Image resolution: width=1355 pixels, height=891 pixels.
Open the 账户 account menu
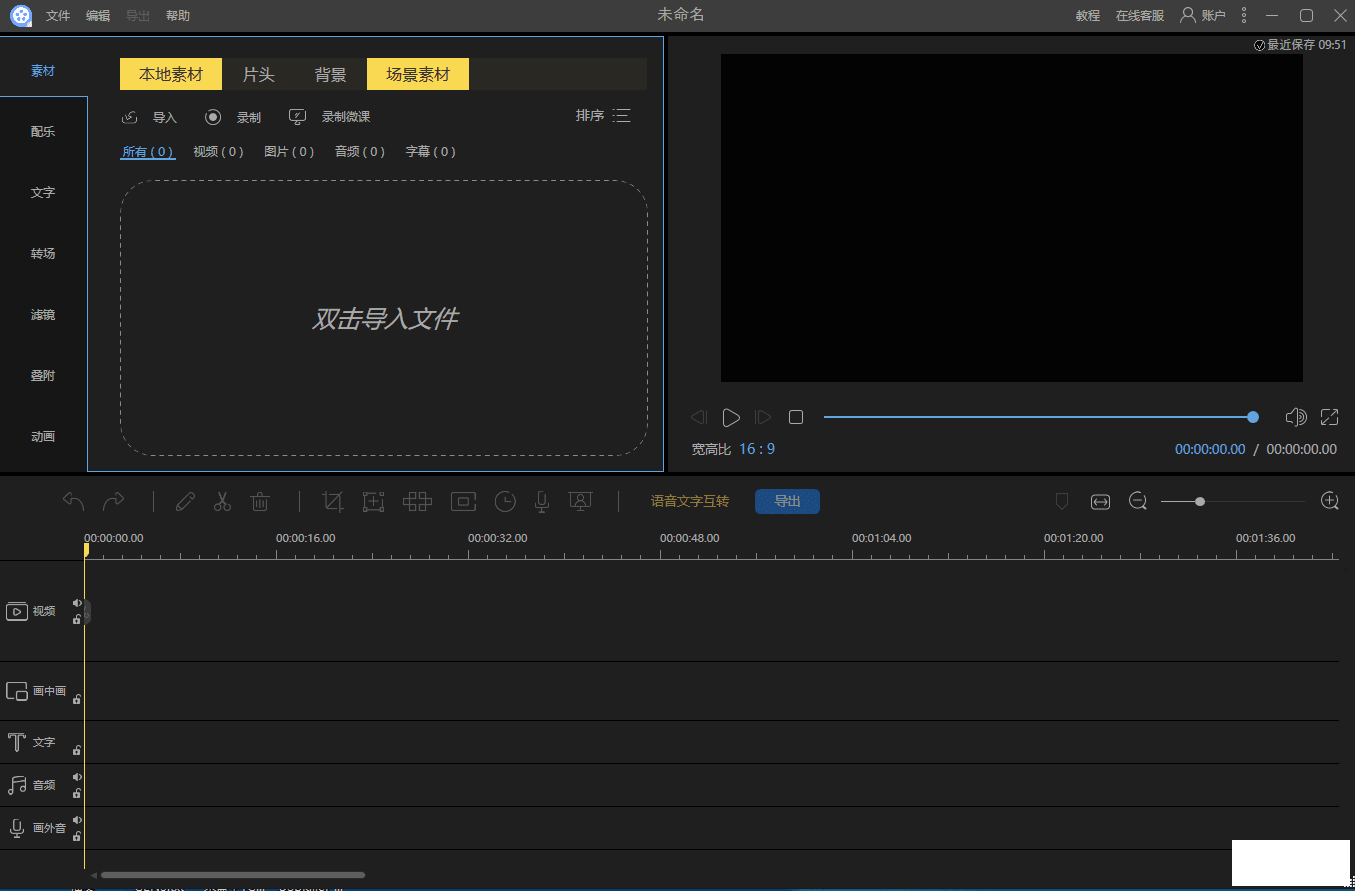[1202, 15]
